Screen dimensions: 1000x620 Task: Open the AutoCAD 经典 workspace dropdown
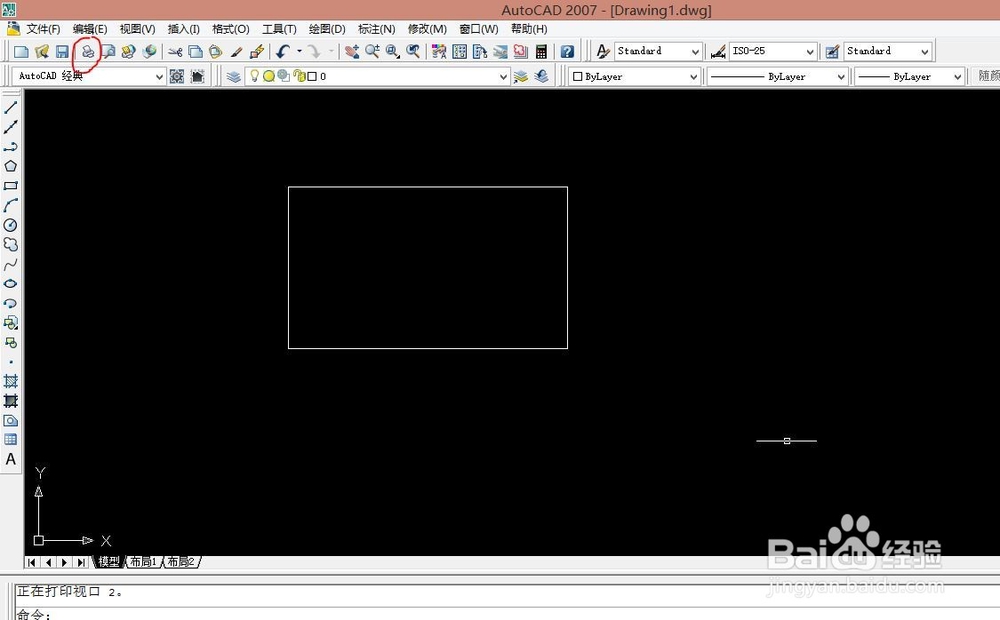(159, 77)
